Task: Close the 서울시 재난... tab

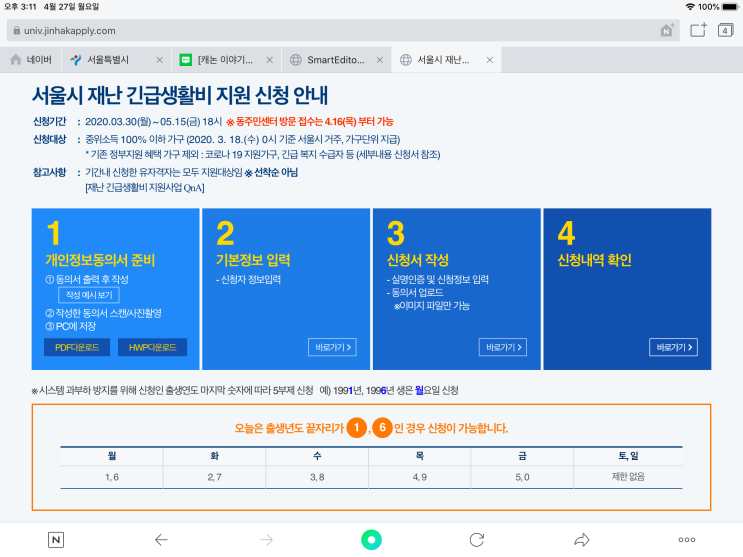Action: 489,60
